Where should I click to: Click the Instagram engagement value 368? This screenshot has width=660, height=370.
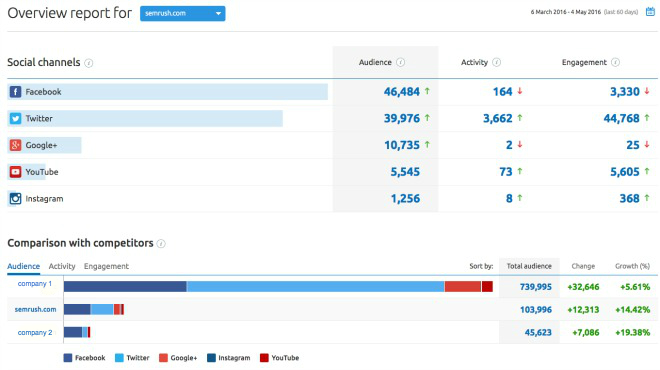coord(629,199)
